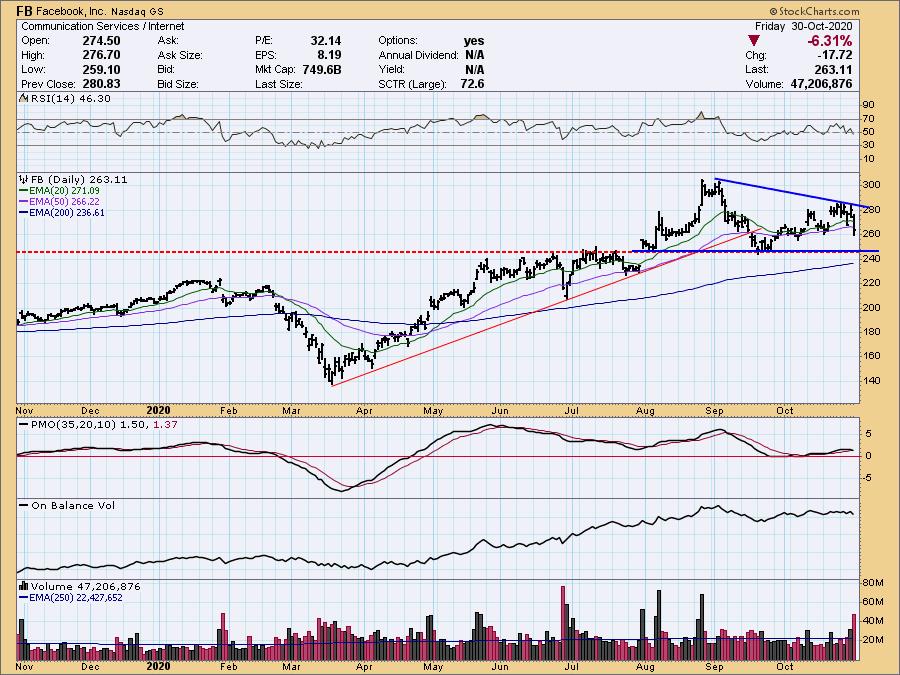The image size is (900, 675).
Task: Click the Low price 259.10
Action: (x=102, y=69)
